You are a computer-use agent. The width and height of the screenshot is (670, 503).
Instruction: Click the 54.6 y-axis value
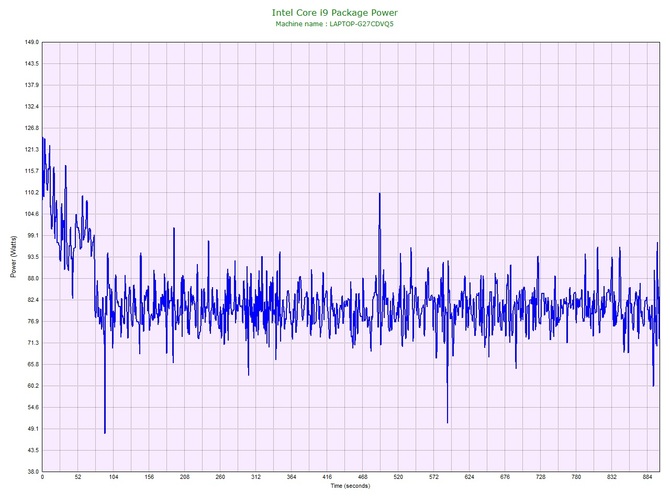(x=33, y=407)
